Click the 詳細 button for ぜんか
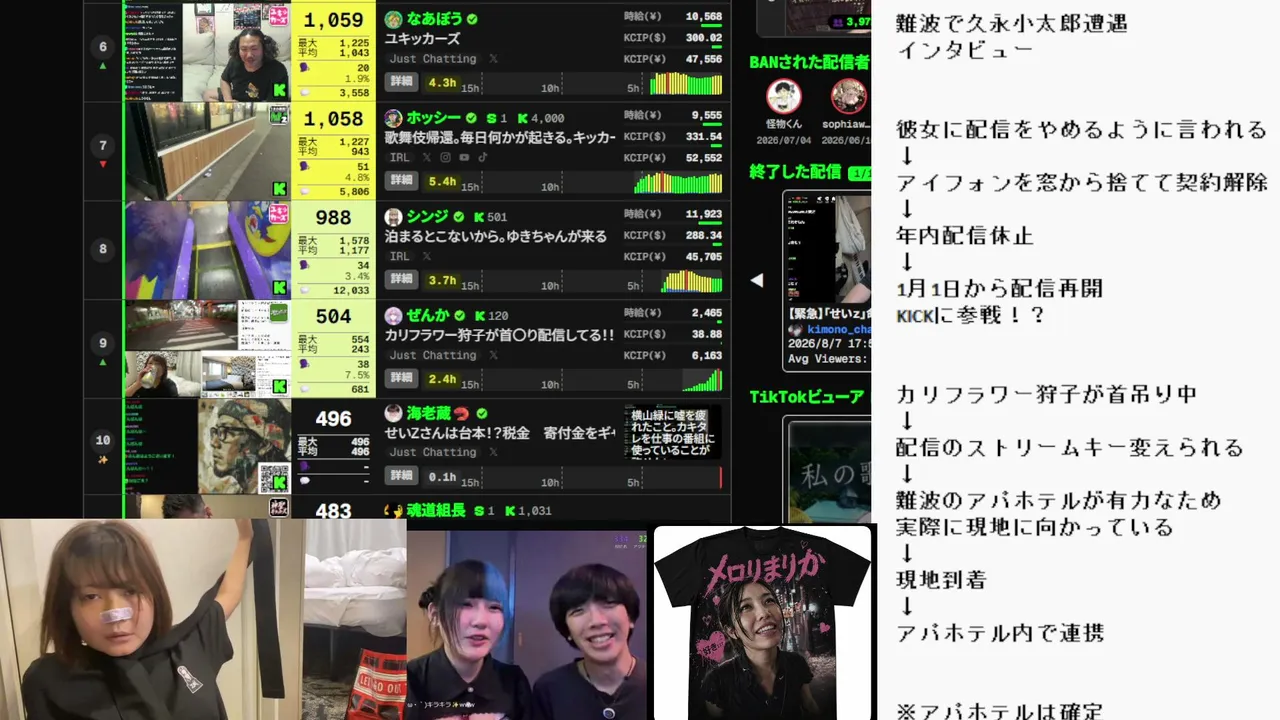Viewport: 1280px width, 720px height. tap(401, 378)
